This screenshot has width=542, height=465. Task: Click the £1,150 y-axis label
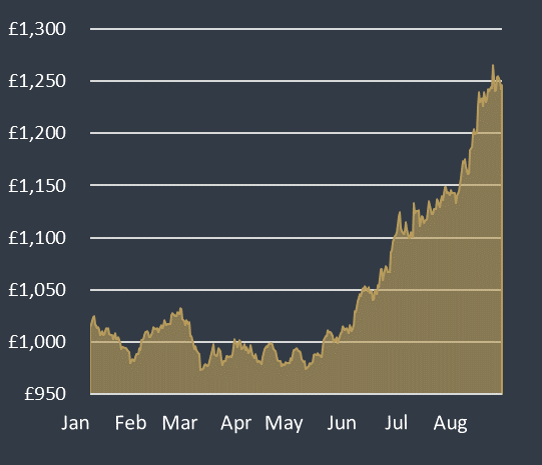[37, 186]
